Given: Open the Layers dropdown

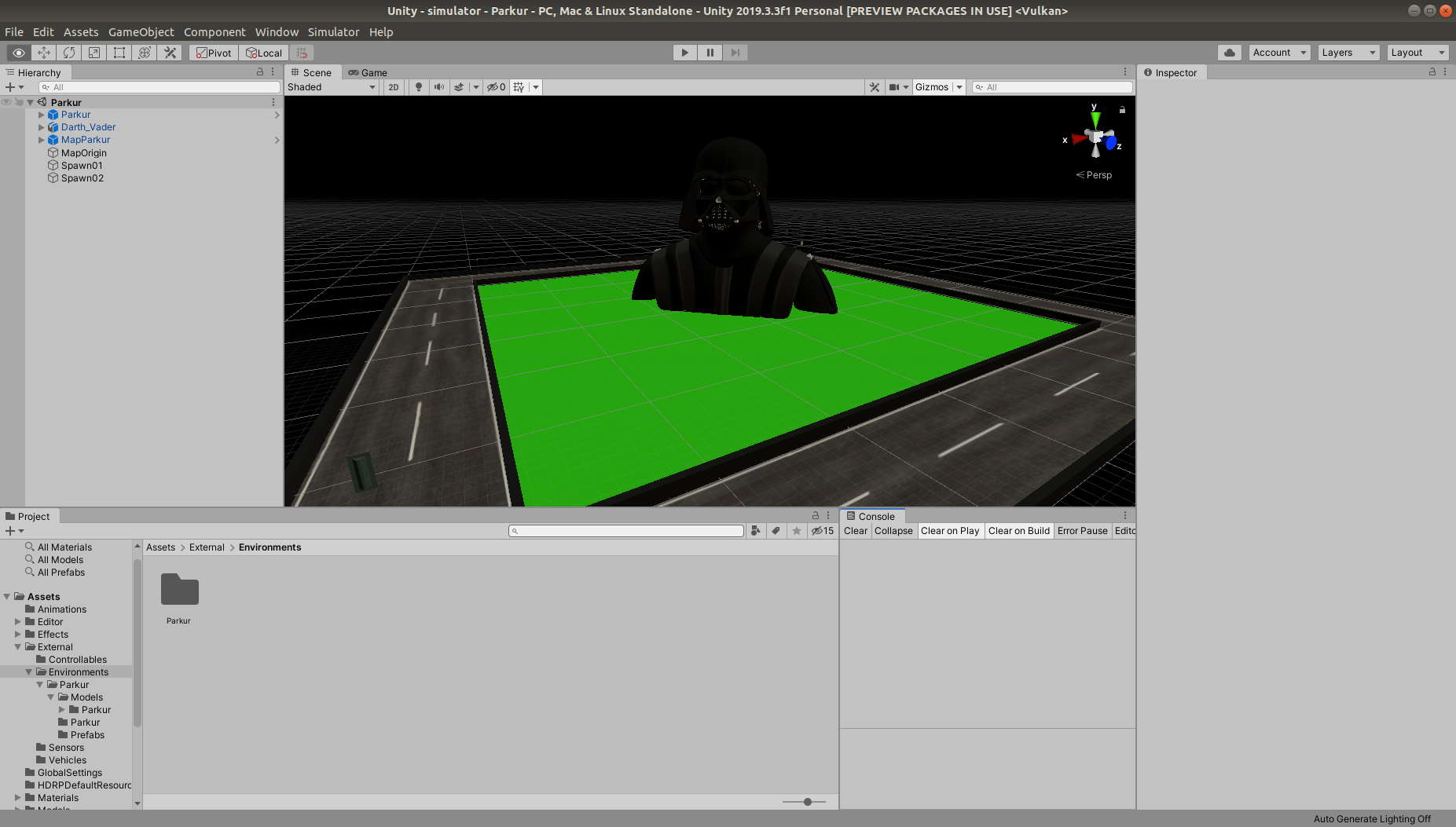Looking at the screenshot, I should 1348,53.
